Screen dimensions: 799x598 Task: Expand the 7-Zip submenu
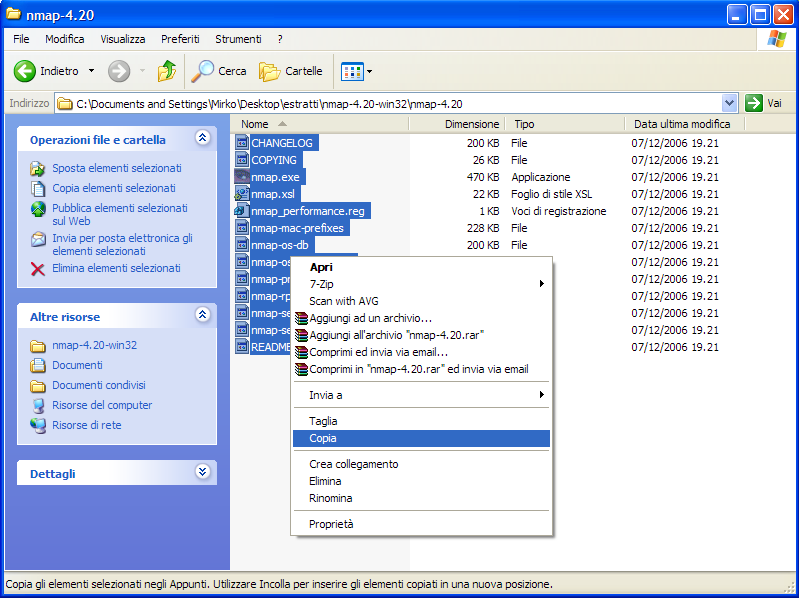(542, 284)
